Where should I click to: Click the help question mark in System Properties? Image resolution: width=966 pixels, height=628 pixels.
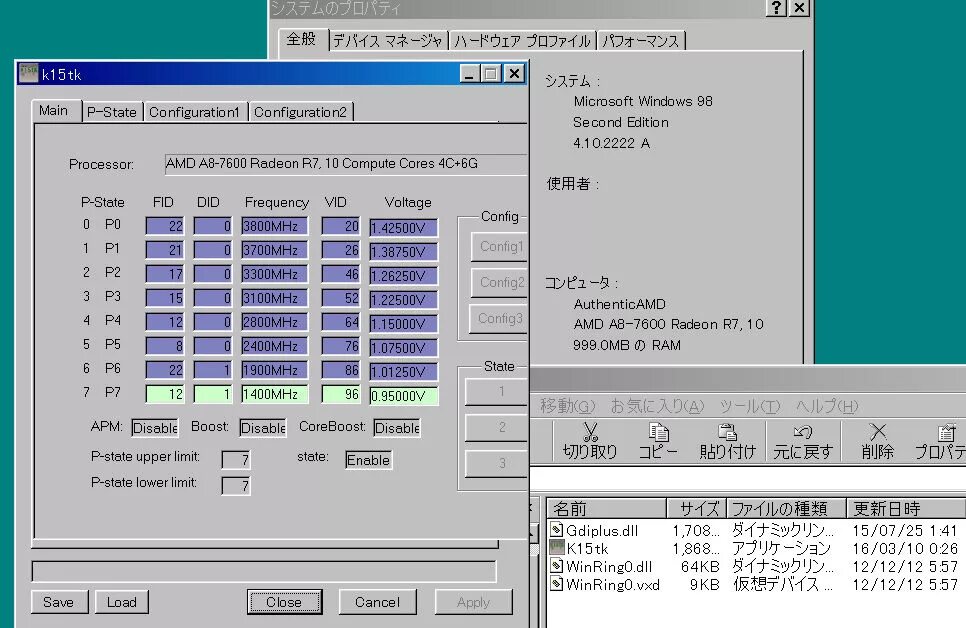point(776,8)
